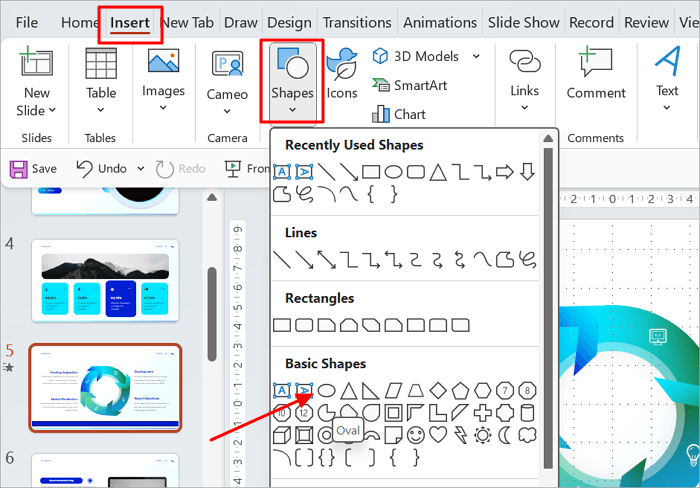Screen dimensions: 700x488
Task: Switch to the Design tab
Action: click(x=289, y=22)
